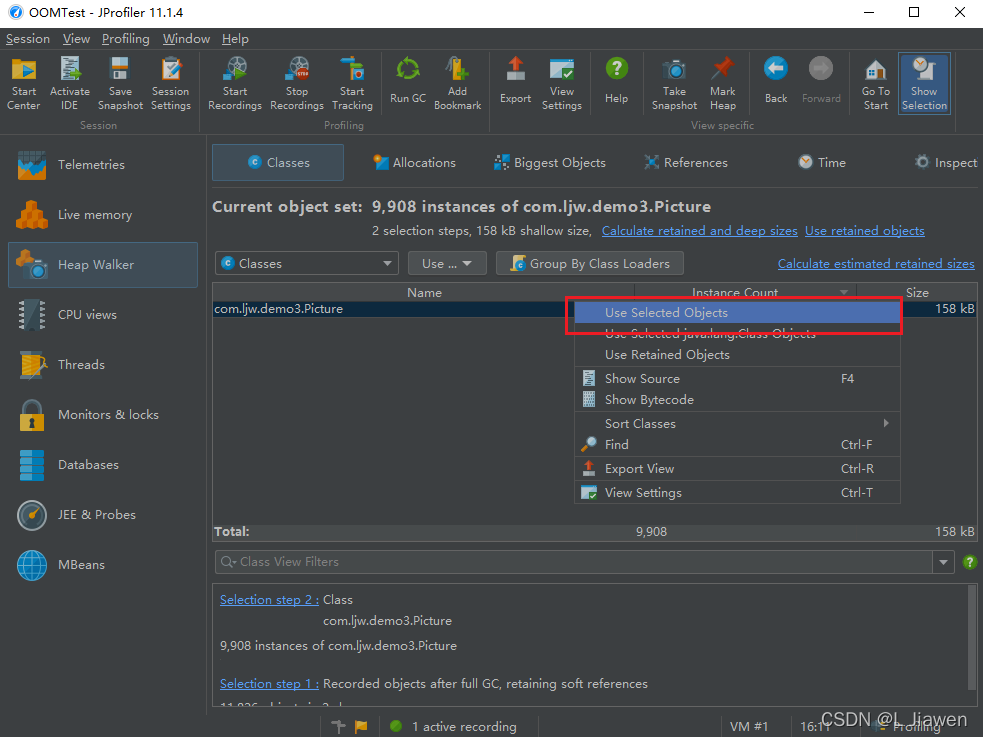983x737 pixels.
Task: Sort by the Name column header
Action: (x=424, y=293)
